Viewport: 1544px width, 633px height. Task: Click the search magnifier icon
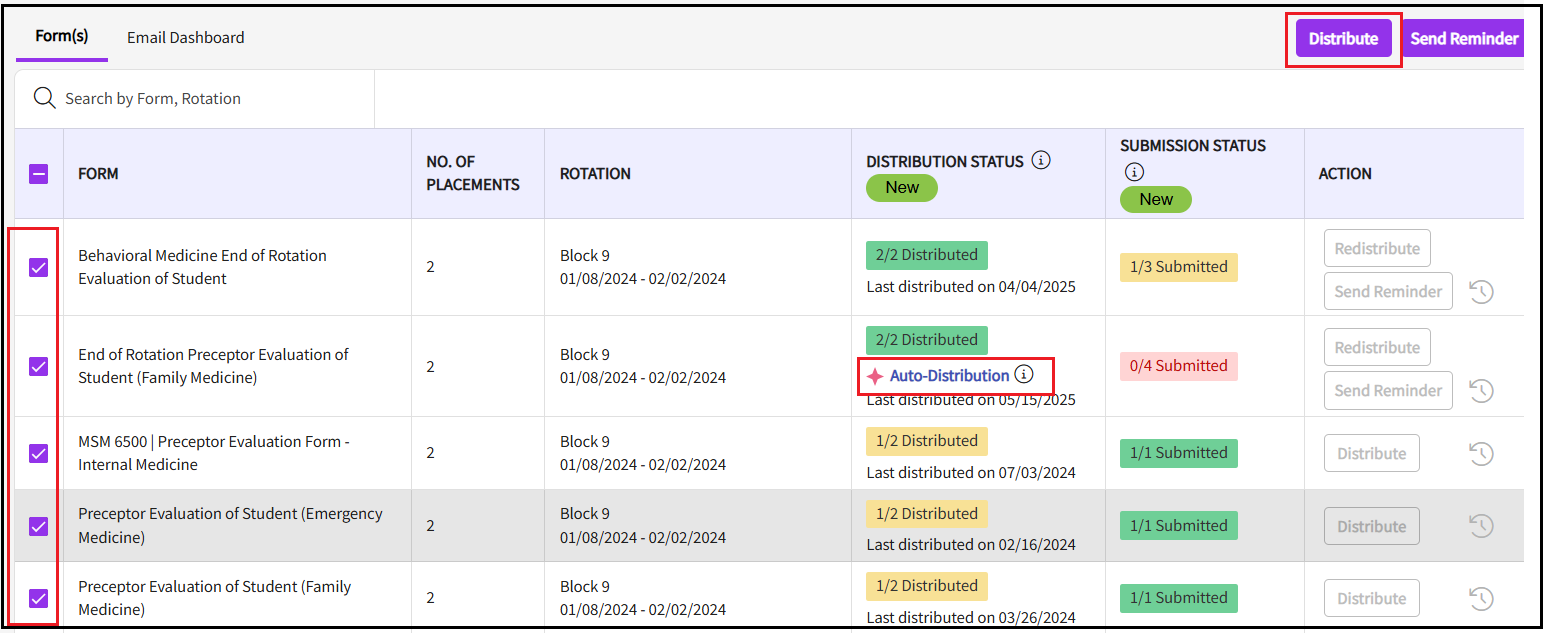click(44, 98)
